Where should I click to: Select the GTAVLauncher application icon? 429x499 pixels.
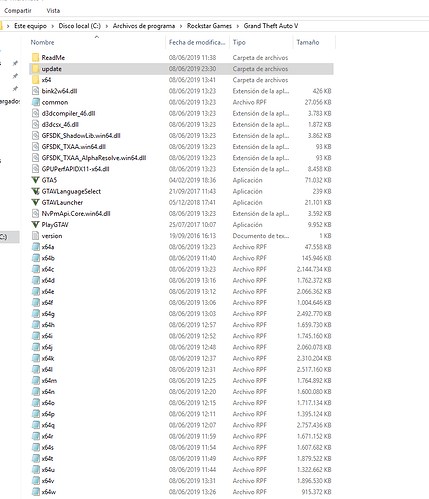point(35,202)
